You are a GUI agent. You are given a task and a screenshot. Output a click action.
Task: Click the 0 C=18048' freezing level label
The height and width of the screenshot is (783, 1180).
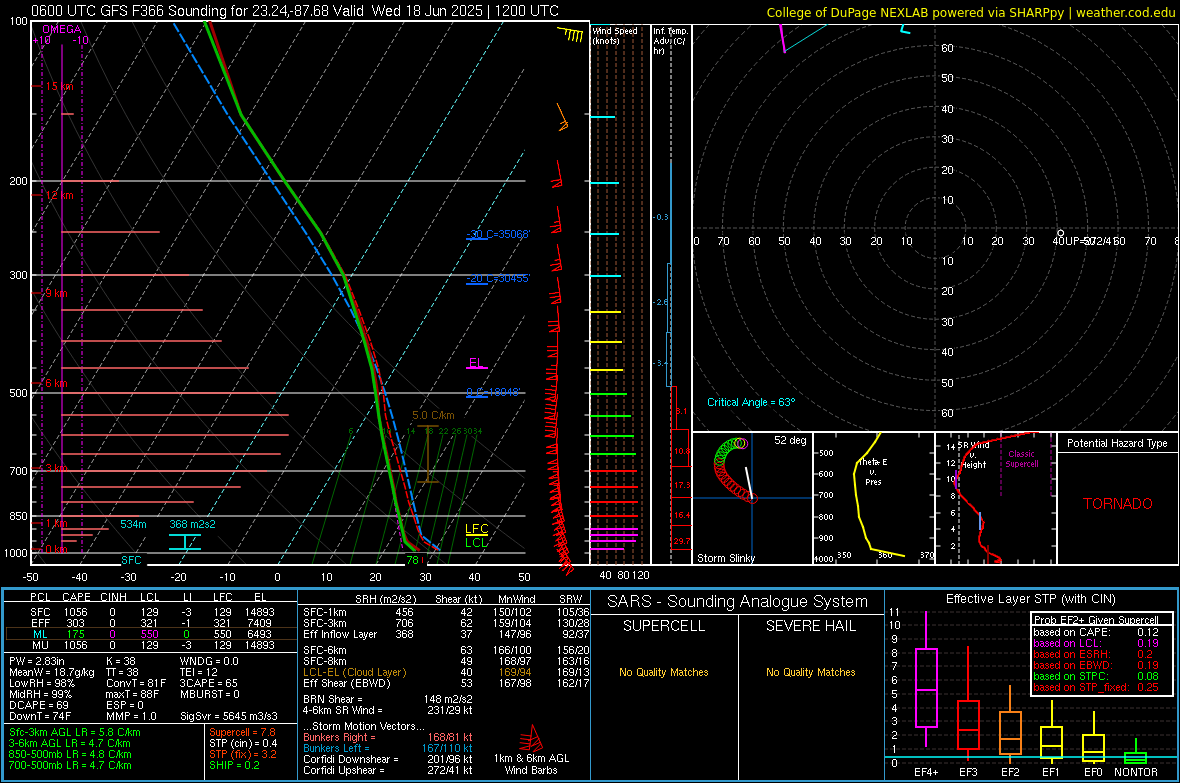click(493, 392)
